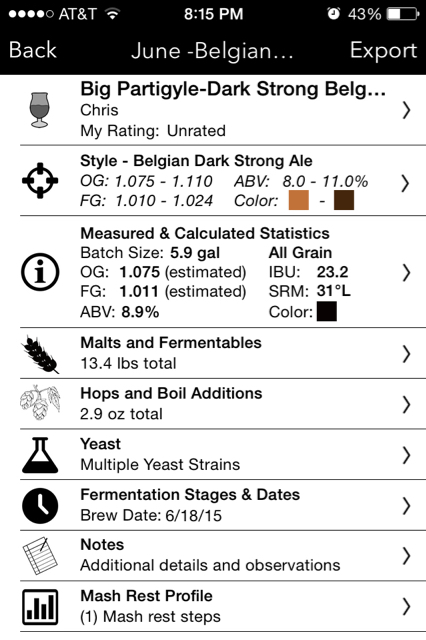Tap the black calculated color swatch

327,311
